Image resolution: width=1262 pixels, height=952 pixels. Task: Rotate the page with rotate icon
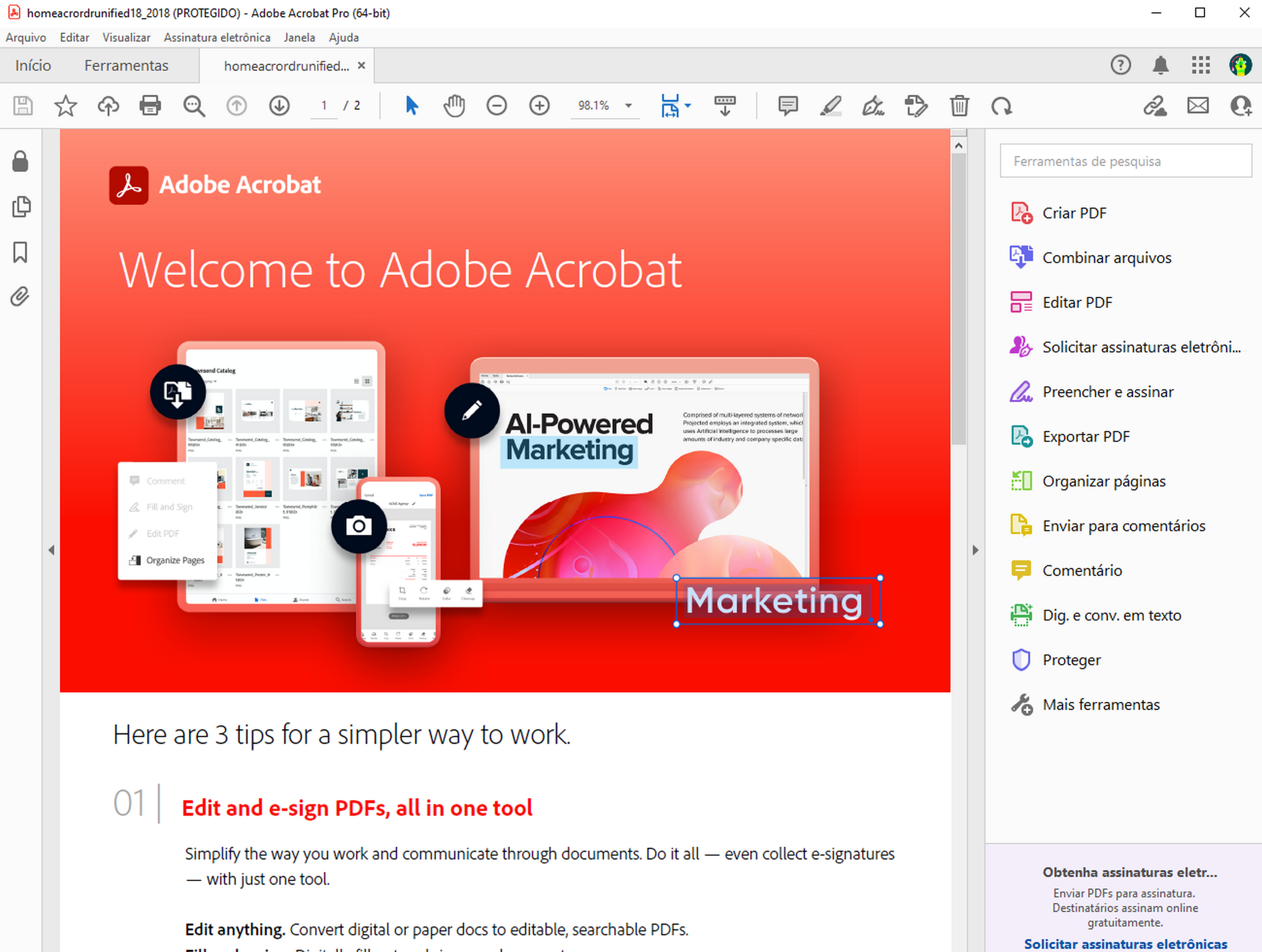1002,106
